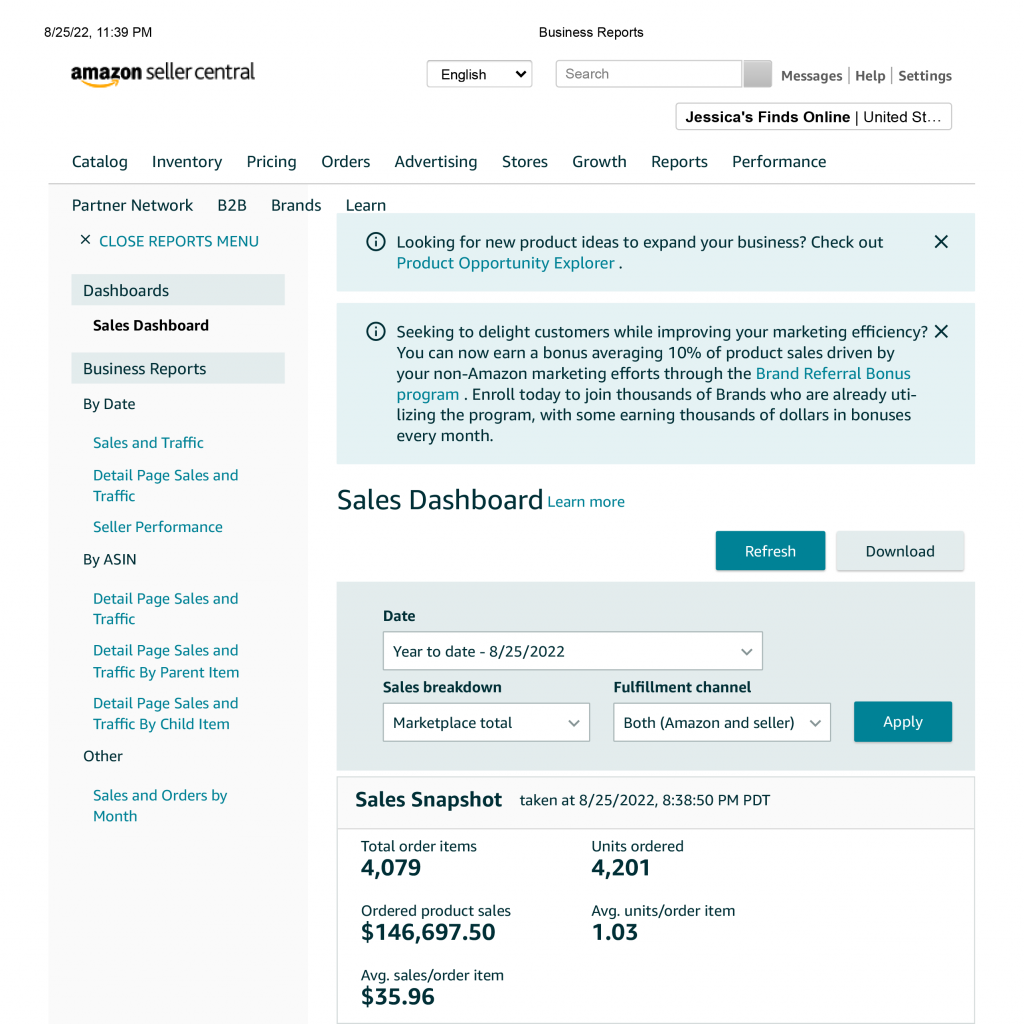Apply the selected dashboard filters

pyautogui.click(x=902, y=721)
